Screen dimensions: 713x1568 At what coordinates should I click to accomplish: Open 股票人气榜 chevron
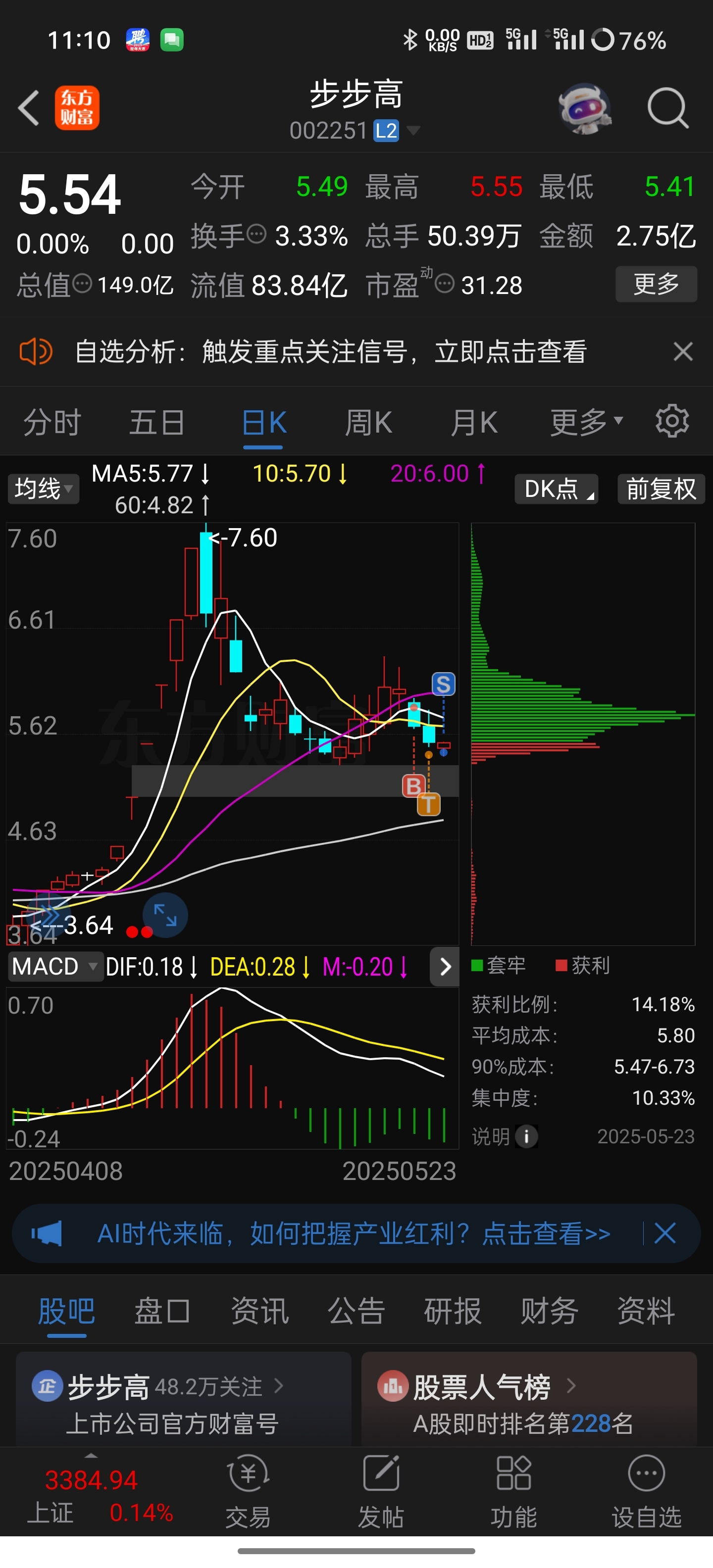pyautogui.click(x=571, y=1385)
